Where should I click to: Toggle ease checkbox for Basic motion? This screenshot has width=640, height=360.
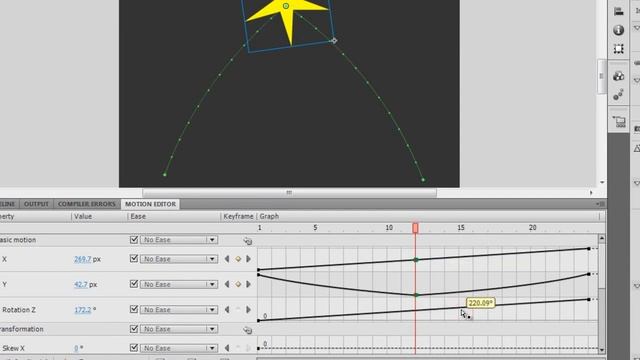[x=133, y=240]
